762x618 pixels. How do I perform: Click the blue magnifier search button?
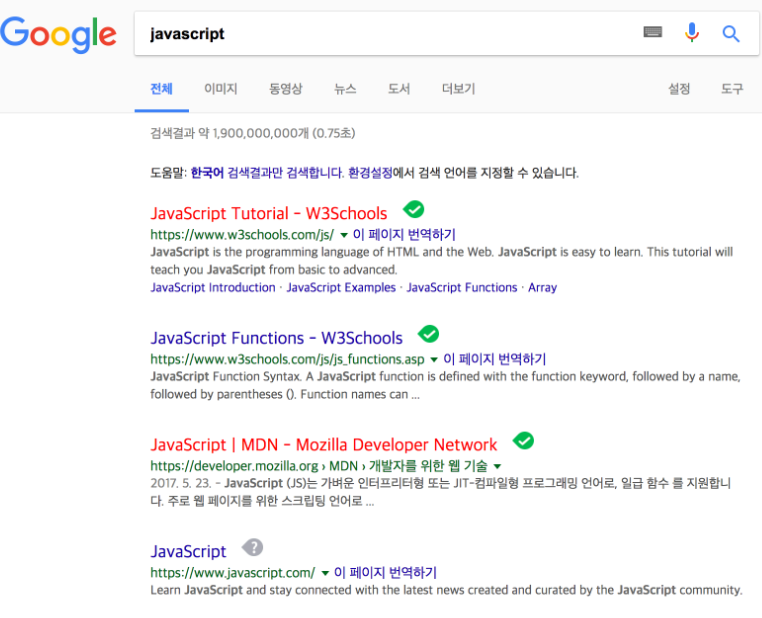731,34
